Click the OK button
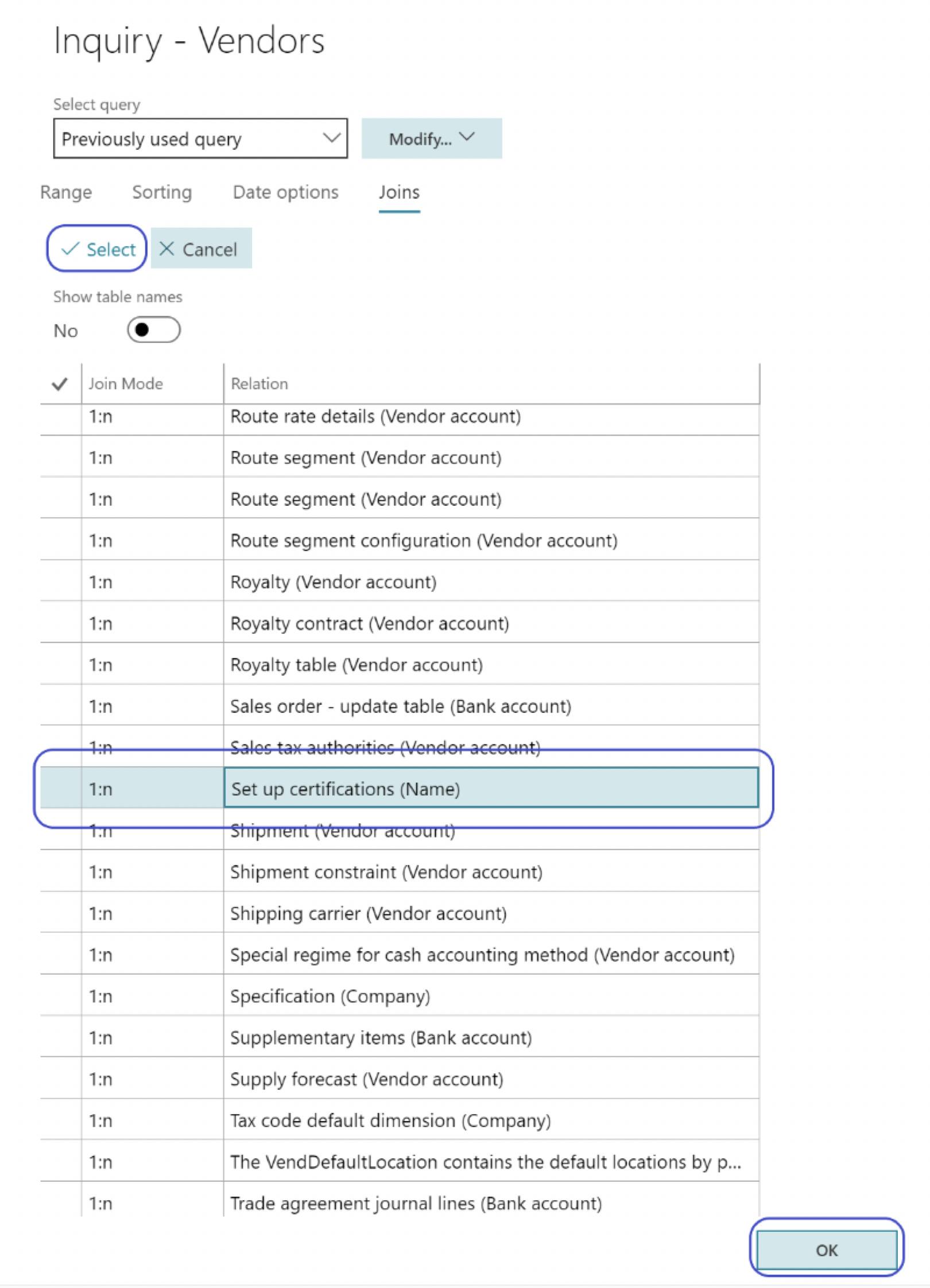 coord(827,1250)
